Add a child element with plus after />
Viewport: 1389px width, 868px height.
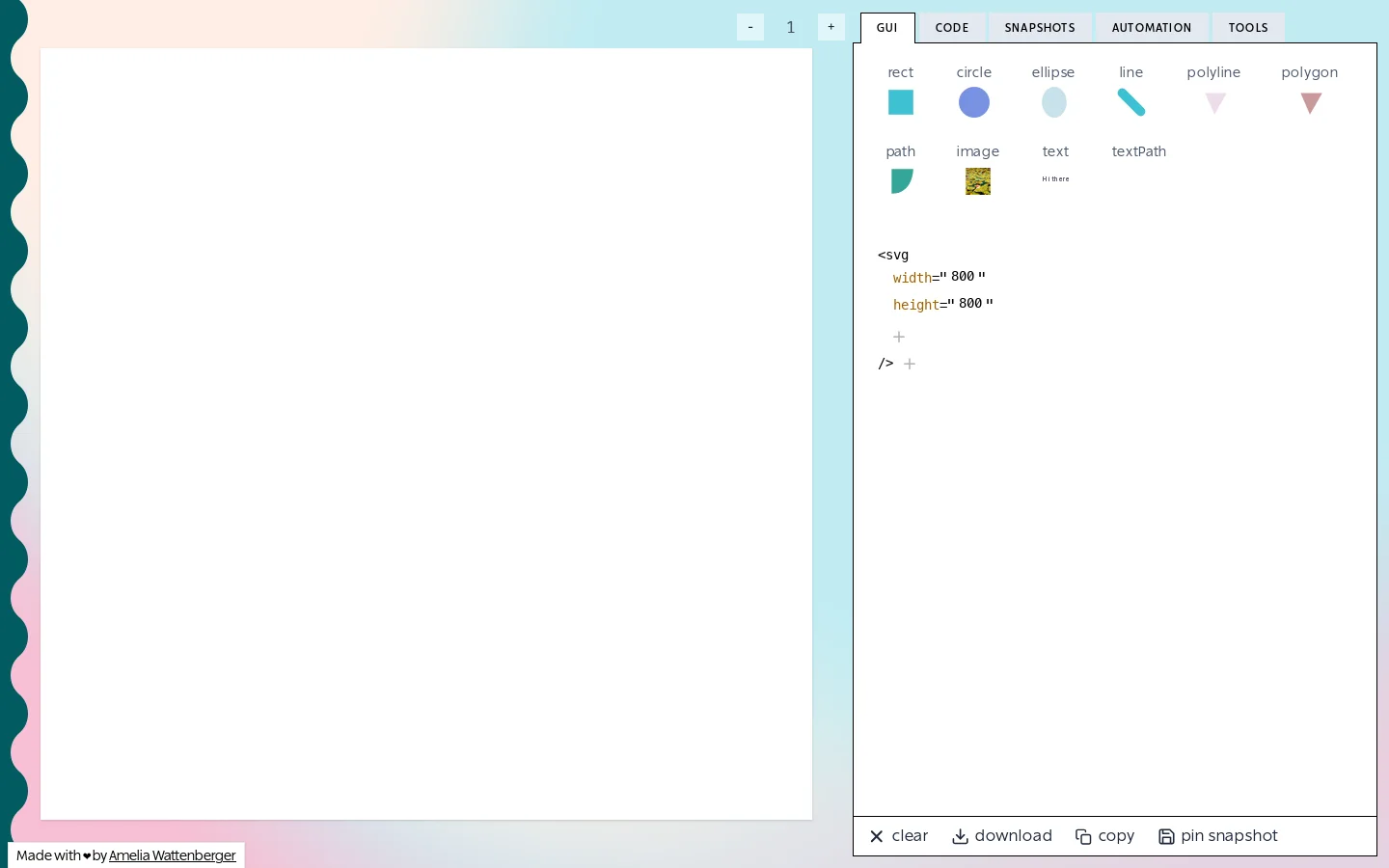[910, 364]
